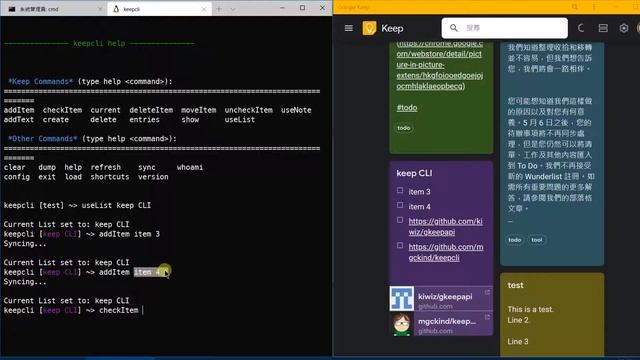Click highlighted 'item 4' text in terminal

click(147, 272)
